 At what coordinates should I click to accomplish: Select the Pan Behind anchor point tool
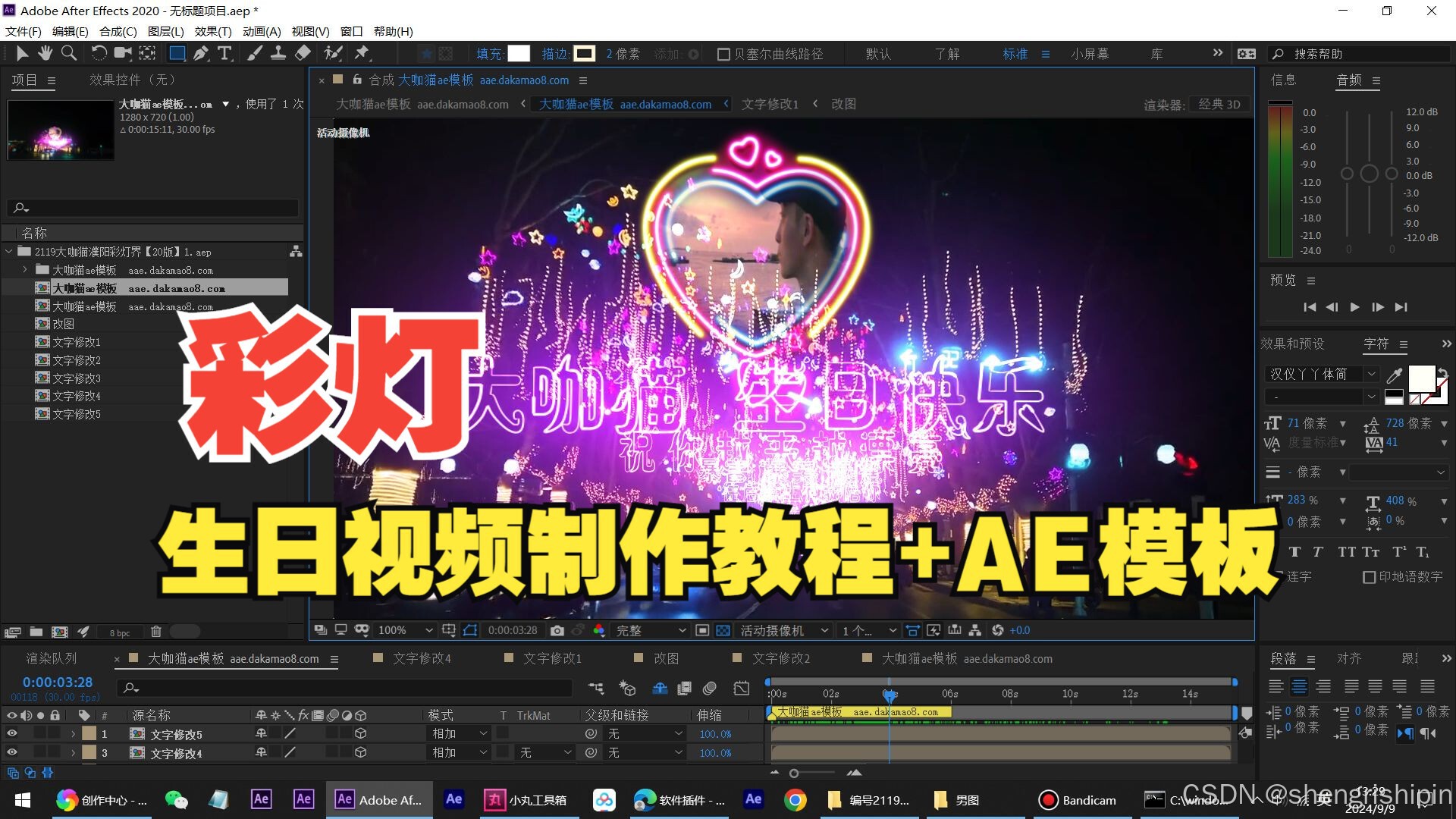147,53
